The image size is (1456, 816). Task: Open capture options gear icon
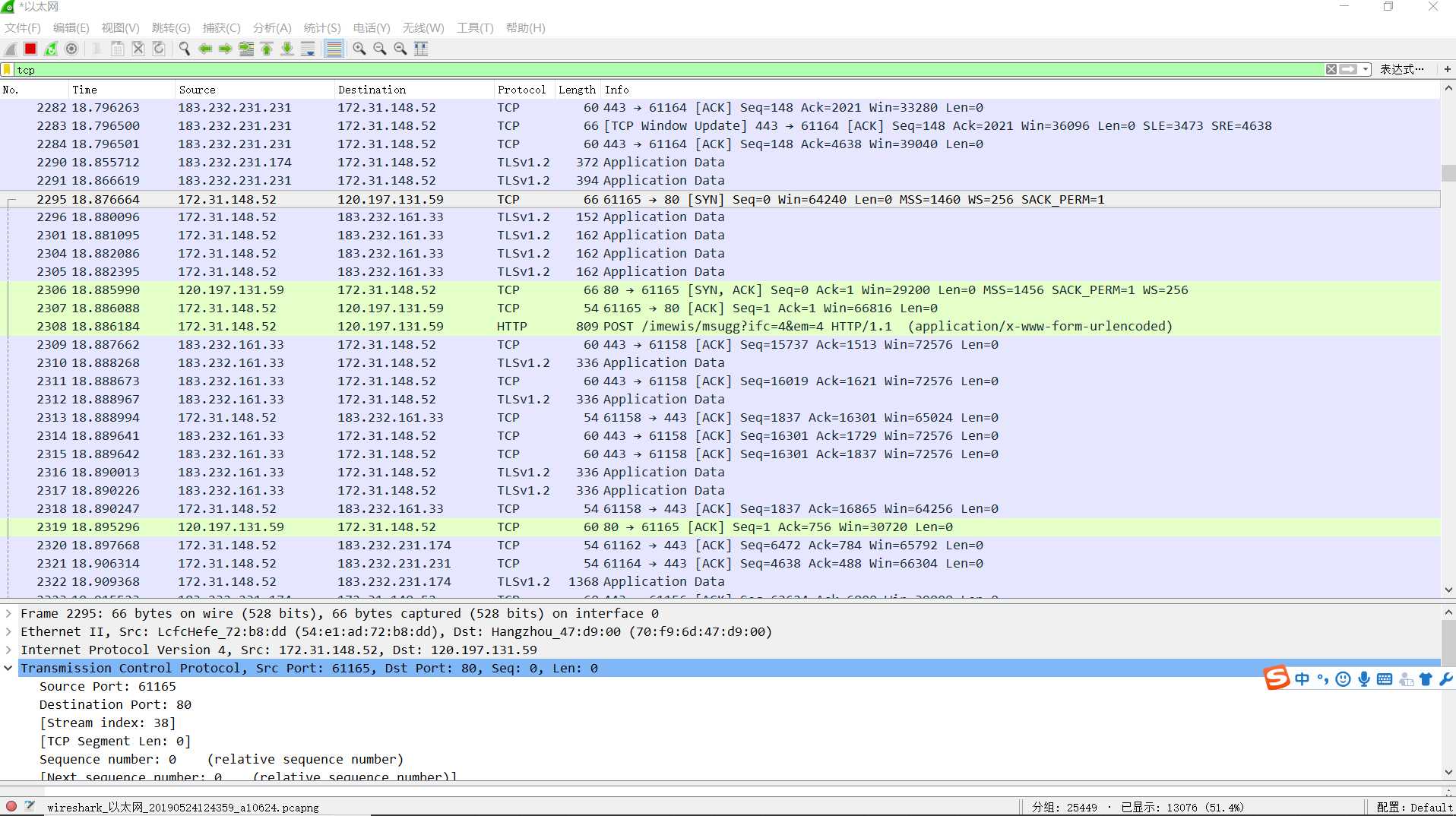click(71, 49)
